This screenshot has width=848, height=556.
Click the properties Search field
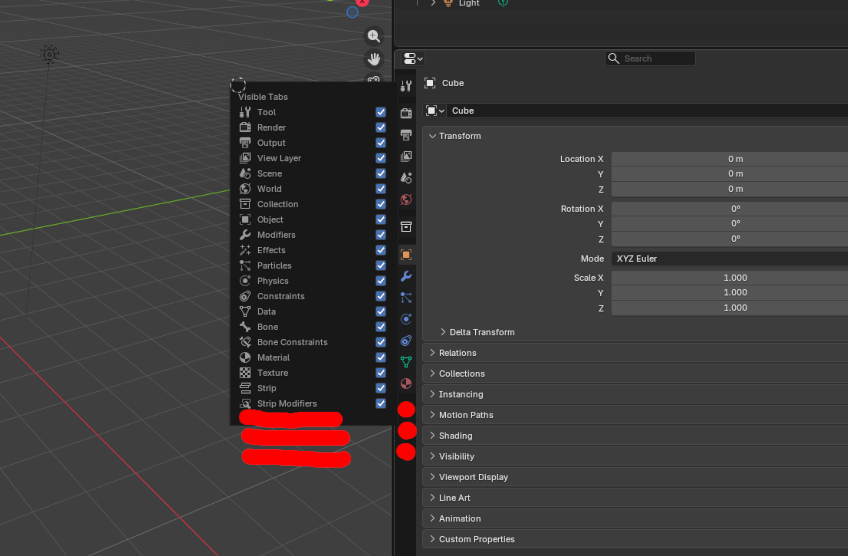click(x=651, y=58)
